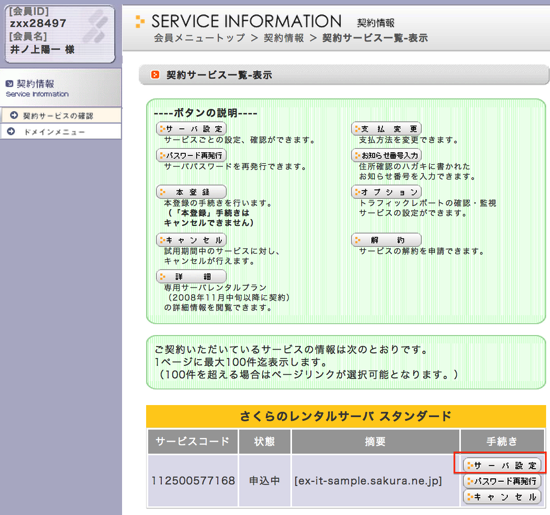Click legend サーバ設定 sample button
550x515 pixels.
[191, 128]
